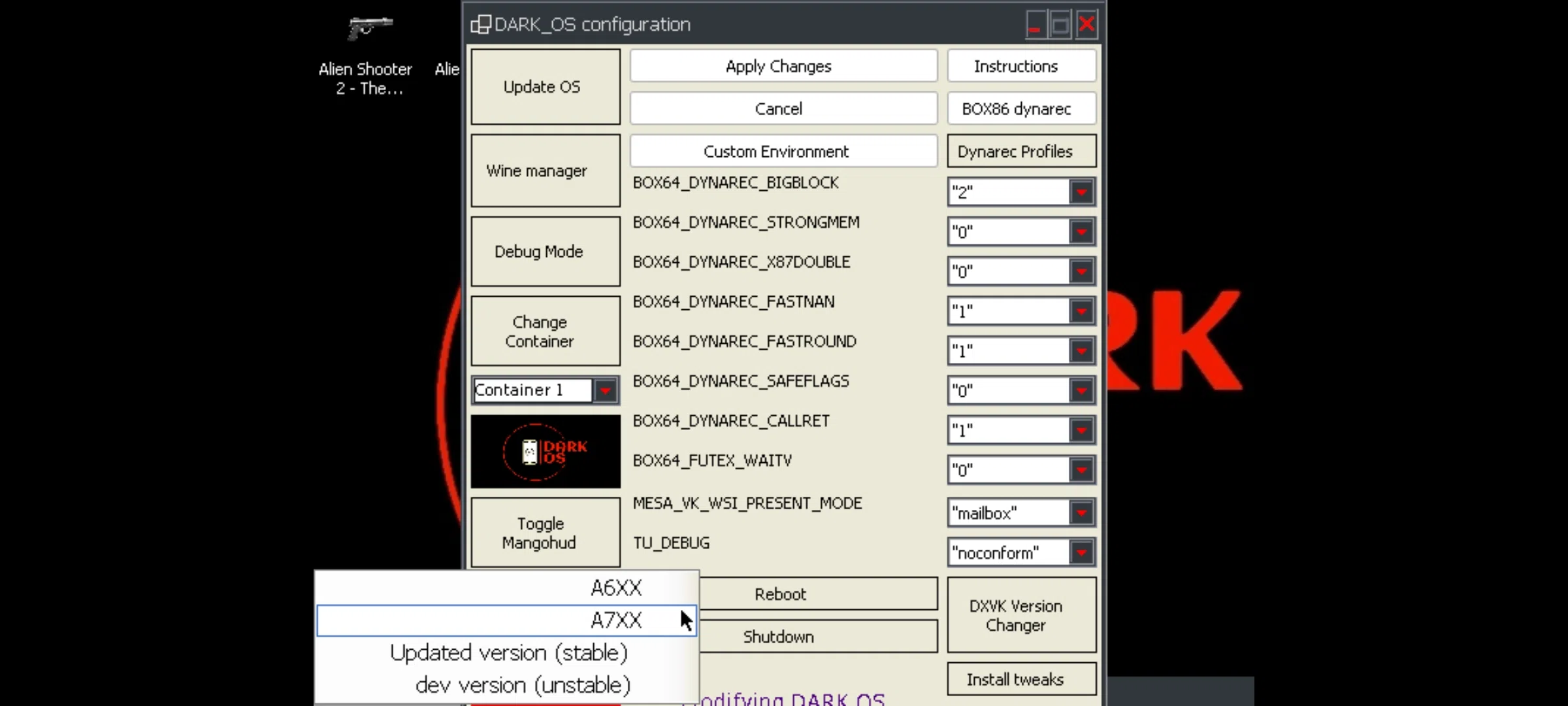Open Dynarec Profiles
The height and width of the screenshot is (706, 1568).
(x=1022, y=152)
